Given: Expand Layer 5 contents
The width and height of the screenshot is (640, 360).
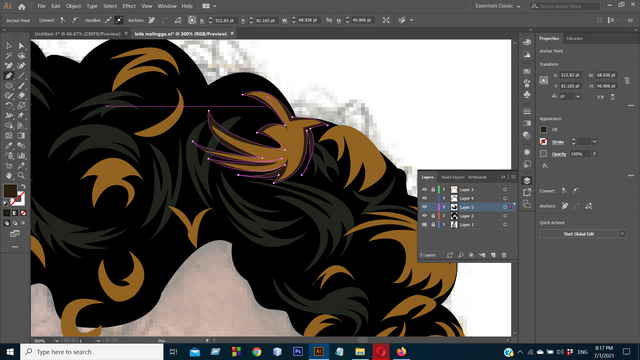Looking at the screenshot, I should point(444,207).
